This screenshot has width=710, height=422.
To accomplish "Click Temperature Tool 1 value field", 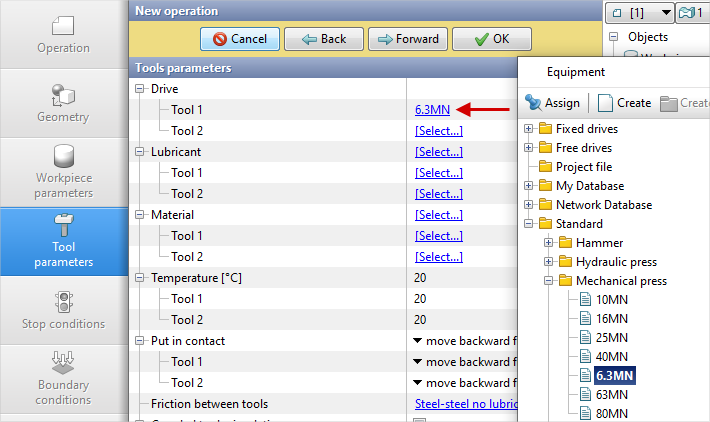I will (x=460, y=299).
